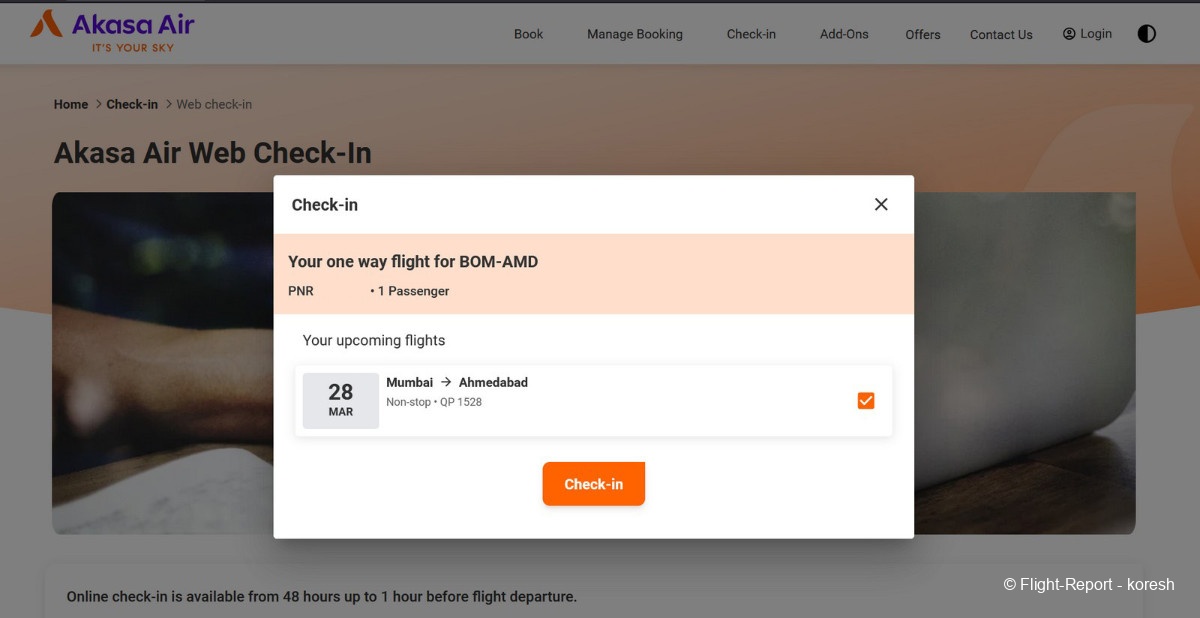
Task: Click the Web check-in breadcrumb text
Action: pyautogui.click(x=214, y=104)
